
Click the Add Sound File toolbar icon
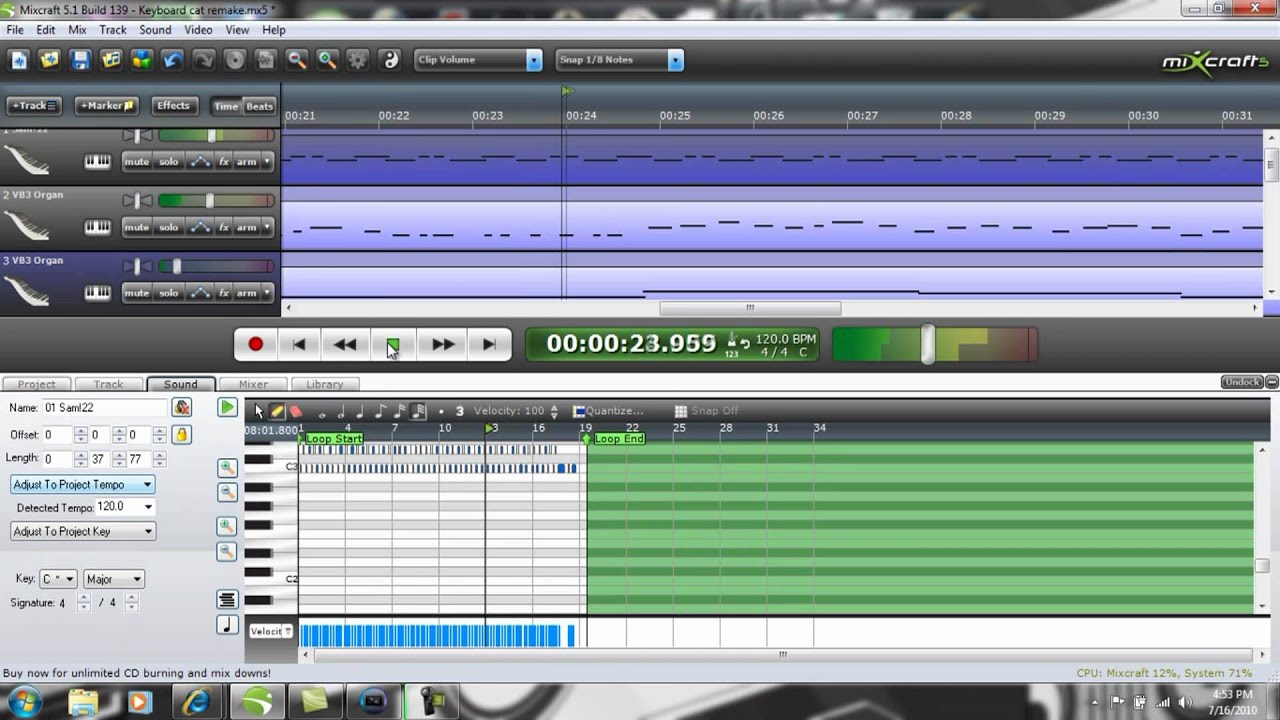[x=111, y=60]
